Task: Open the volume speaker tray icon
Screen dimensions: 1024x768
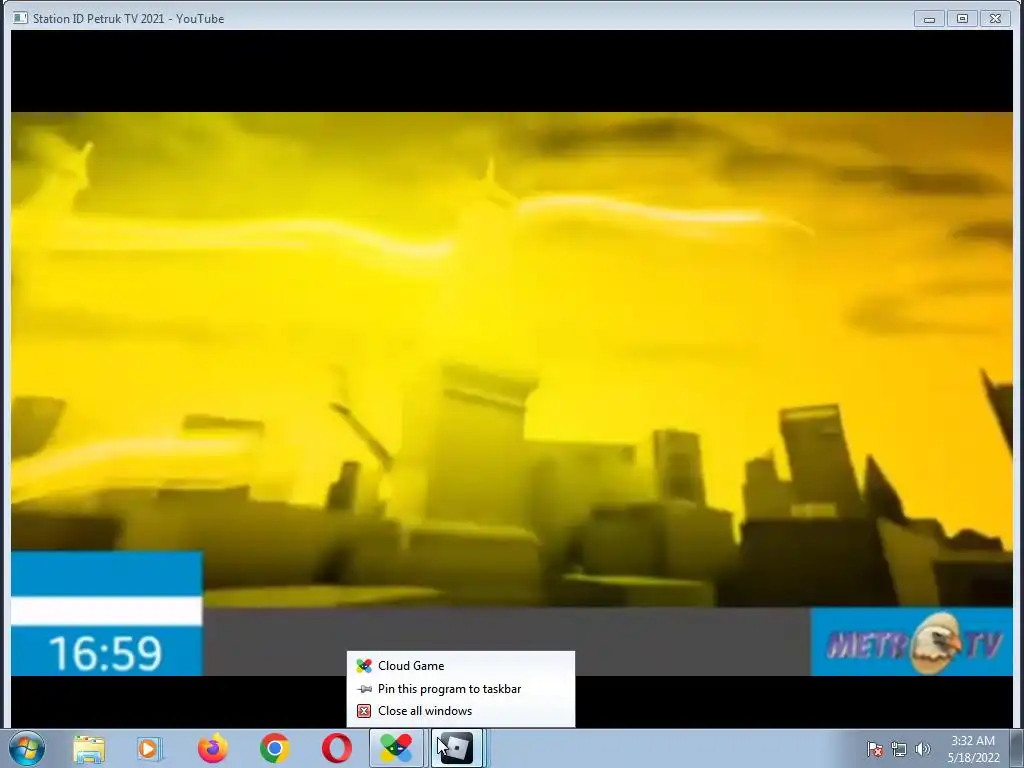Action: point(922,748)
